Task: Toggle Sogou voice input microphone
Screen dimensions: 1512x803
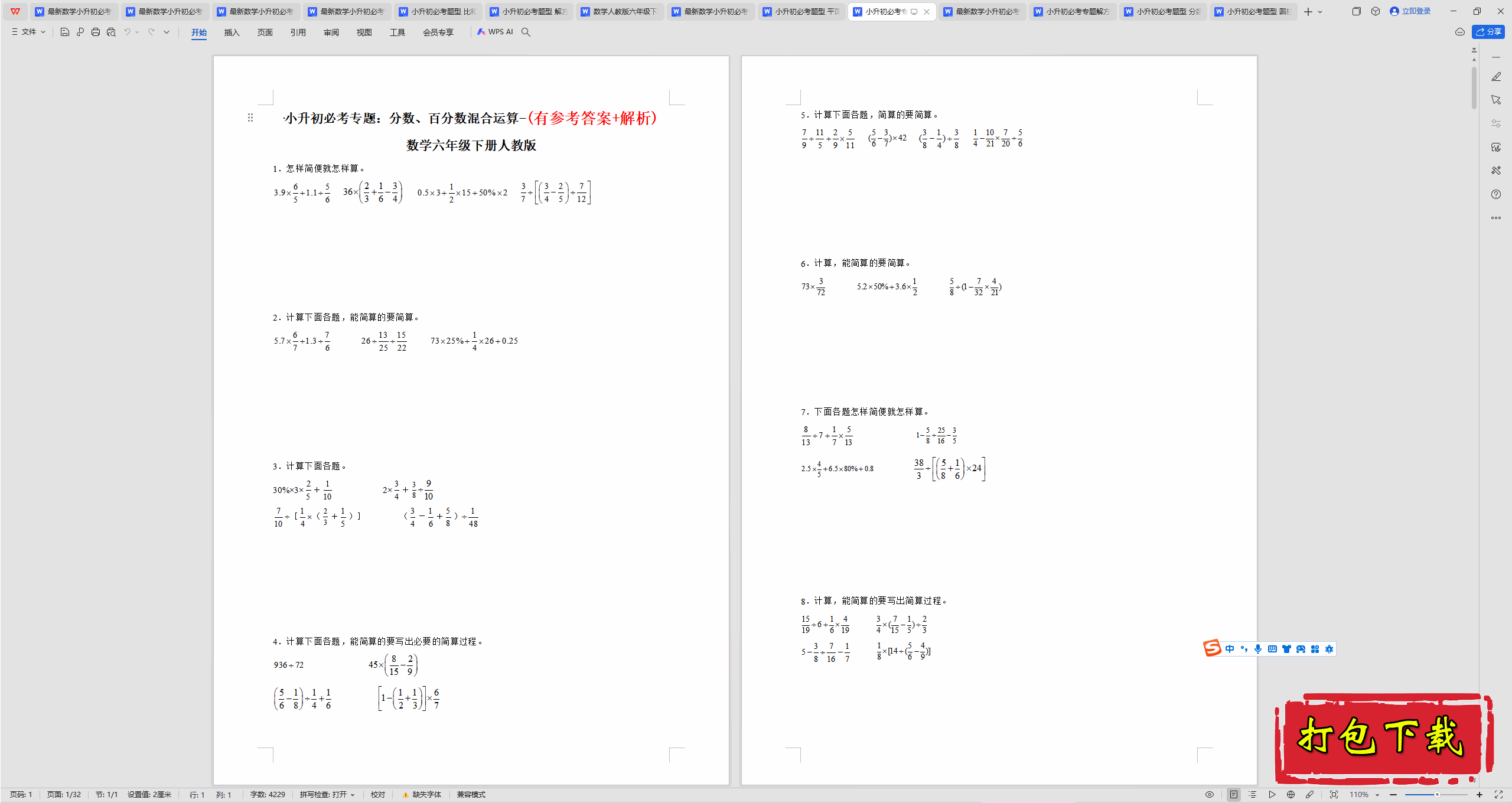Action: (x=1258, y=649)
